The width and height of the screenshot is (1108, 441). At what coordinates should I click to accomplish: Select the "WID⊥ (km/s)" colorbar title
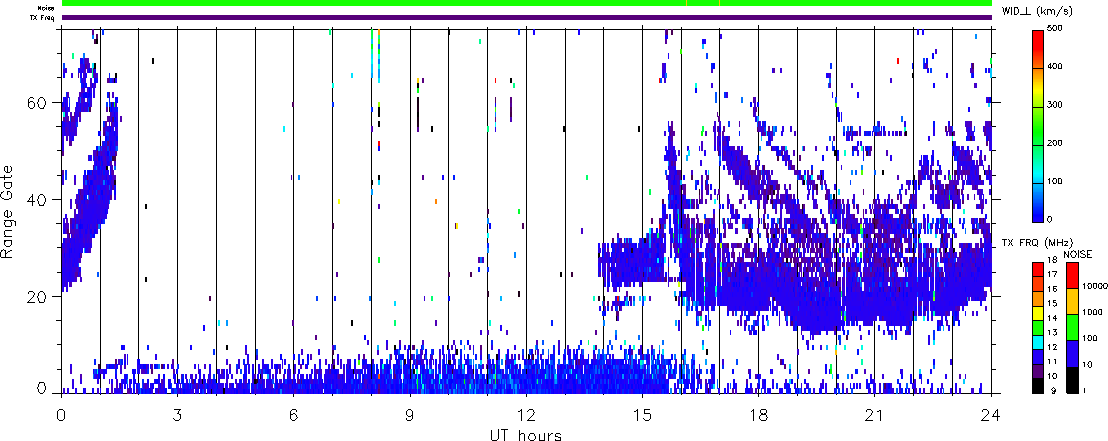point(1037,10)
